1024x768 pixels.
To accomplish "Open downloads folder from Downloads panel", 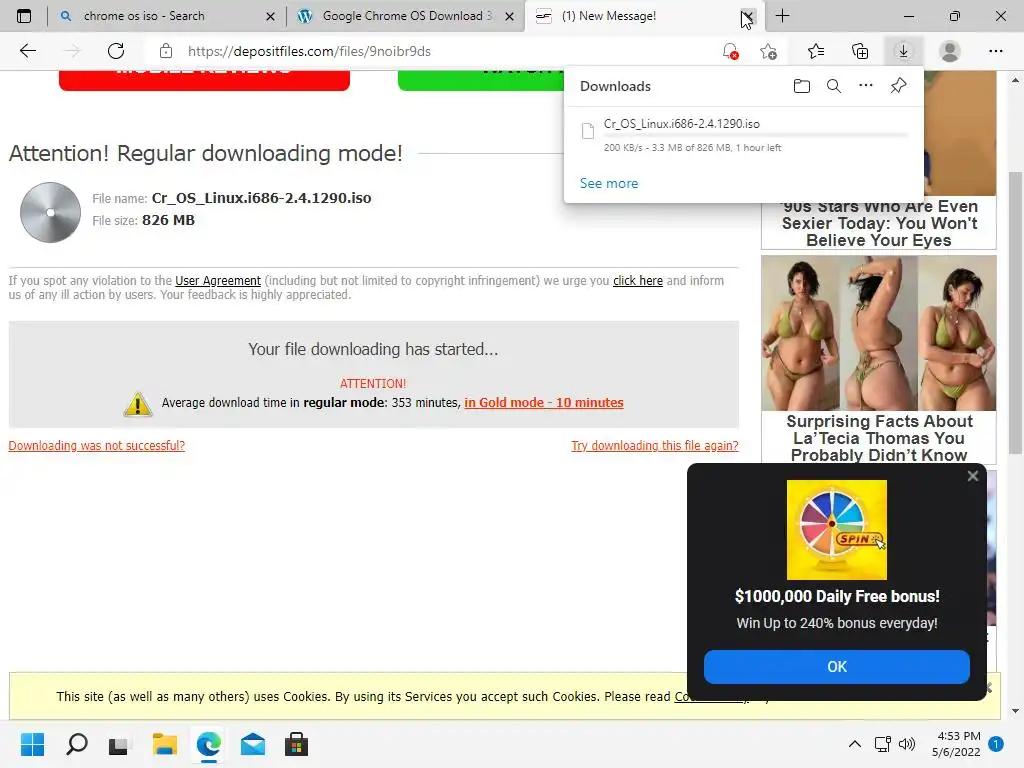I will [x=801, y=86].
